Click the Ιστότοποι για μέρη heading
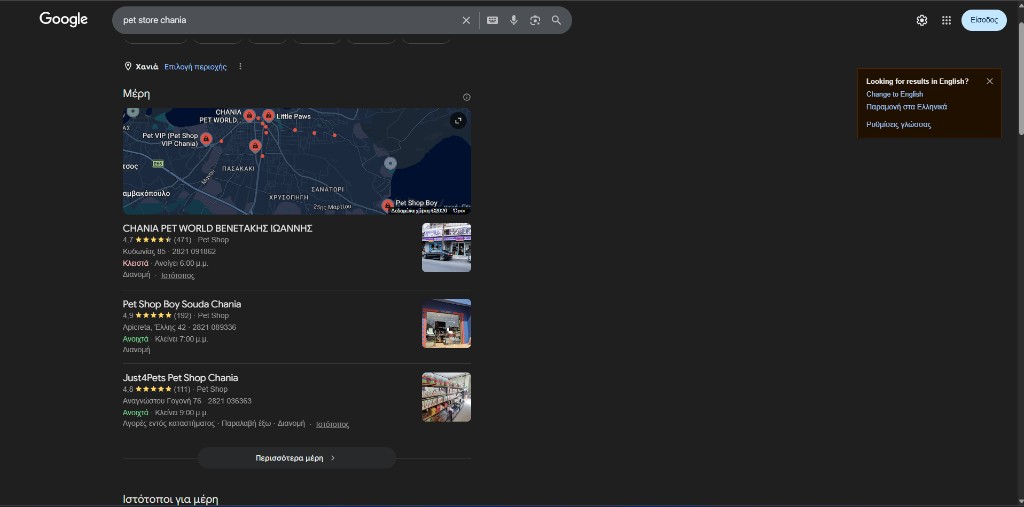Image resolution: width=1024 pixels, height=507 pixels. pos(170,500)
